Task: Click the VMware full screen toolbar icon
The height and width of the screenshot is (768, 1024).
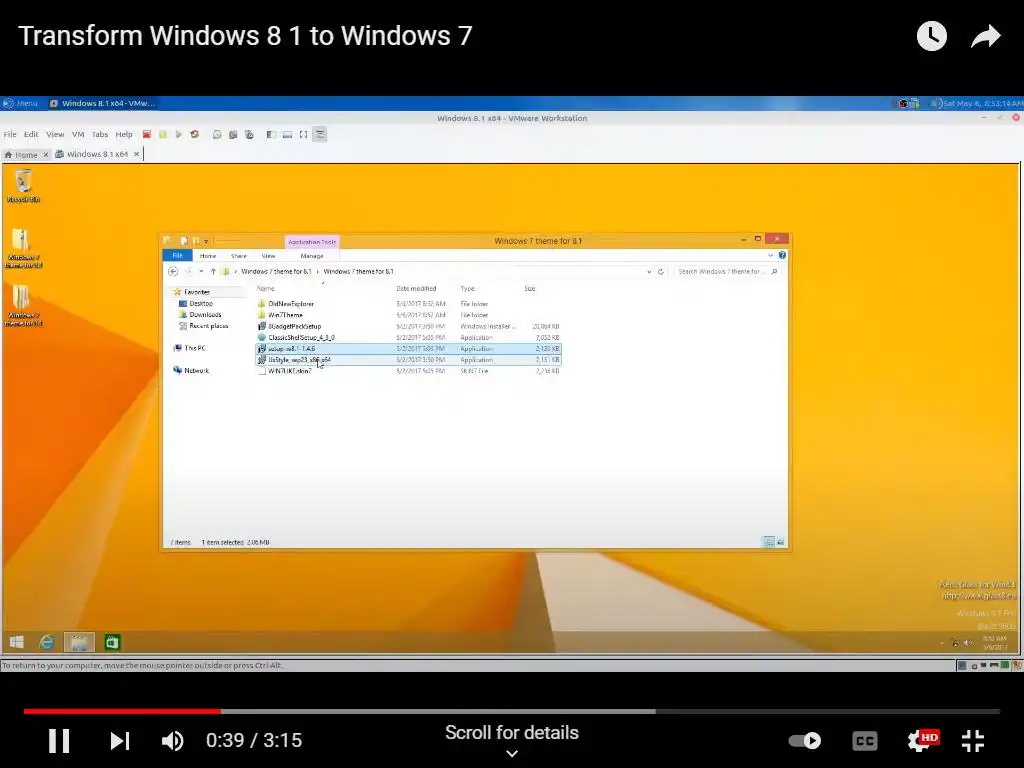Action: 303,135
